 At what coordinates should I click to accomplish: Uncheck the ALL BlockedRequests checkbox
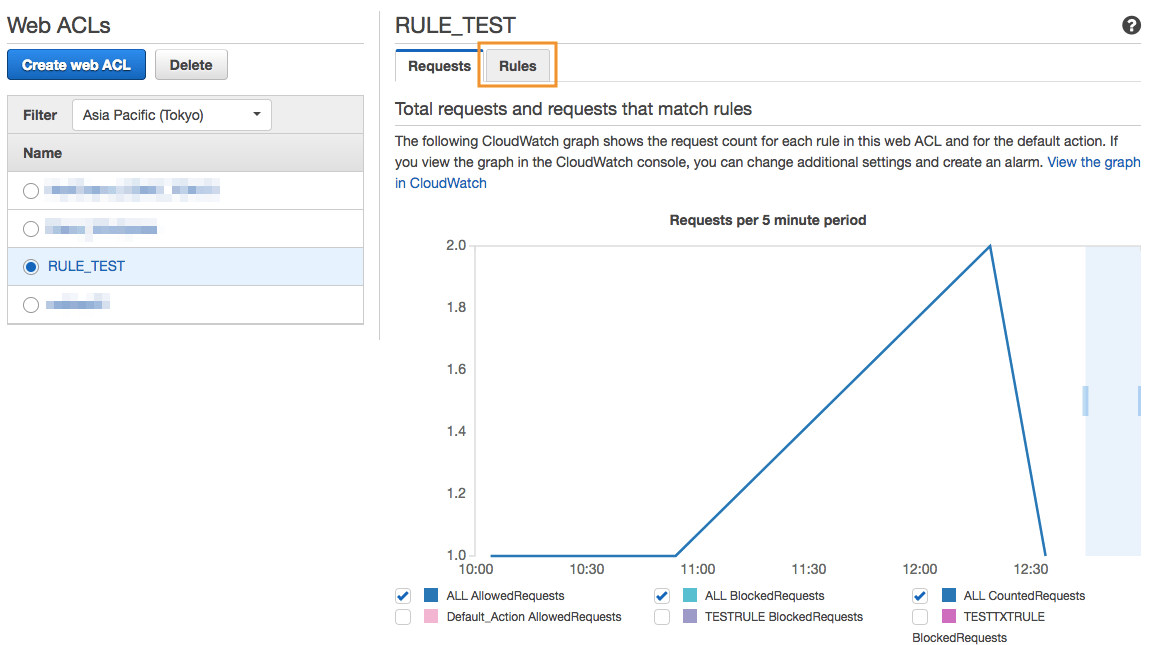(x=662, y=596)
